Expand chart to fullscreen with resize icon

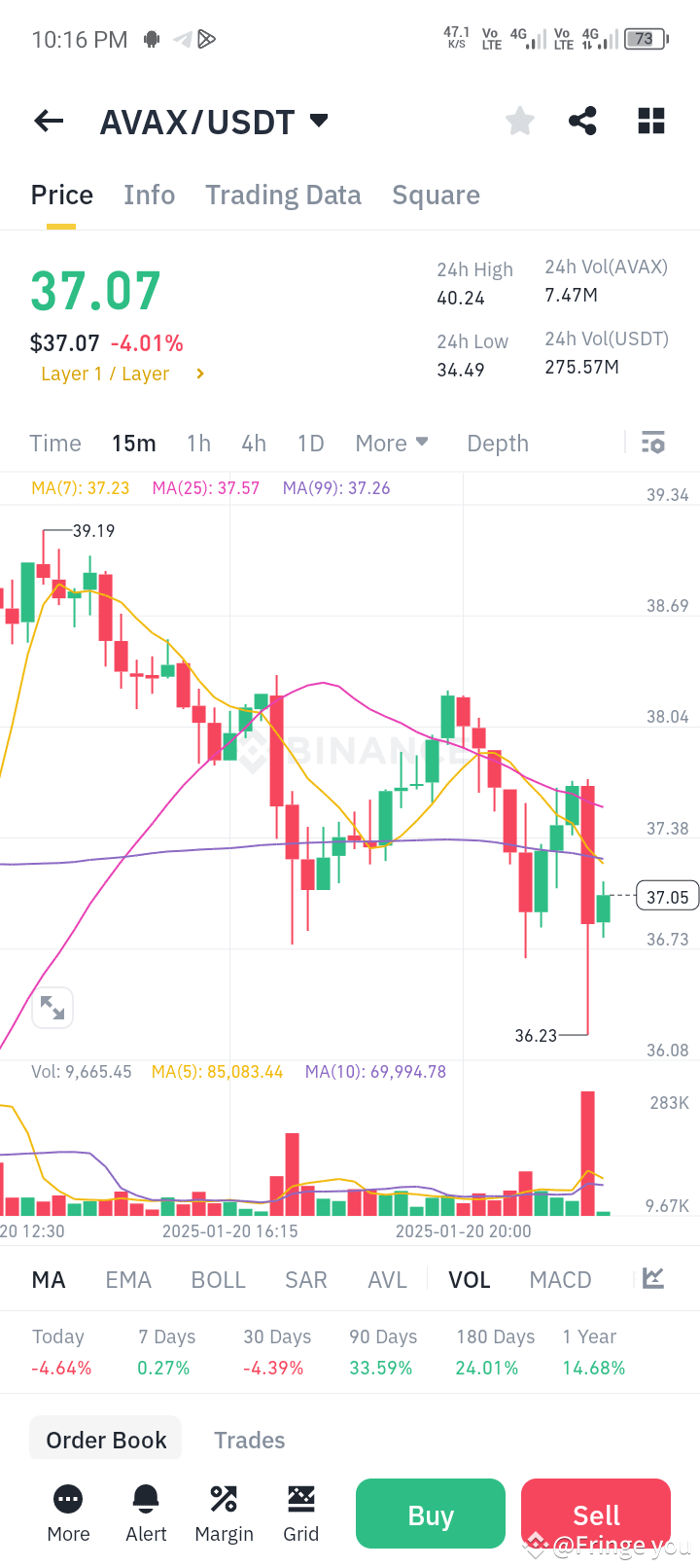[x=52, y=1008]
